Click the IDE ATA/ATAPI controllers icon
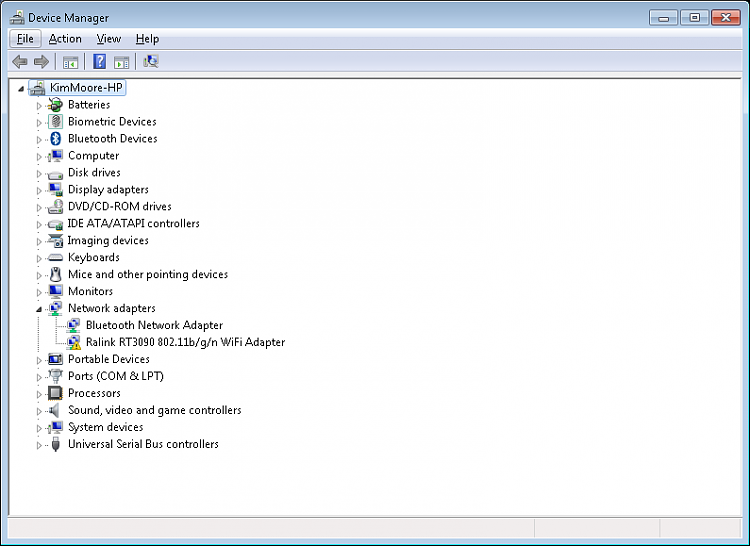Viewport: 750px width, 546px height. 55,224
